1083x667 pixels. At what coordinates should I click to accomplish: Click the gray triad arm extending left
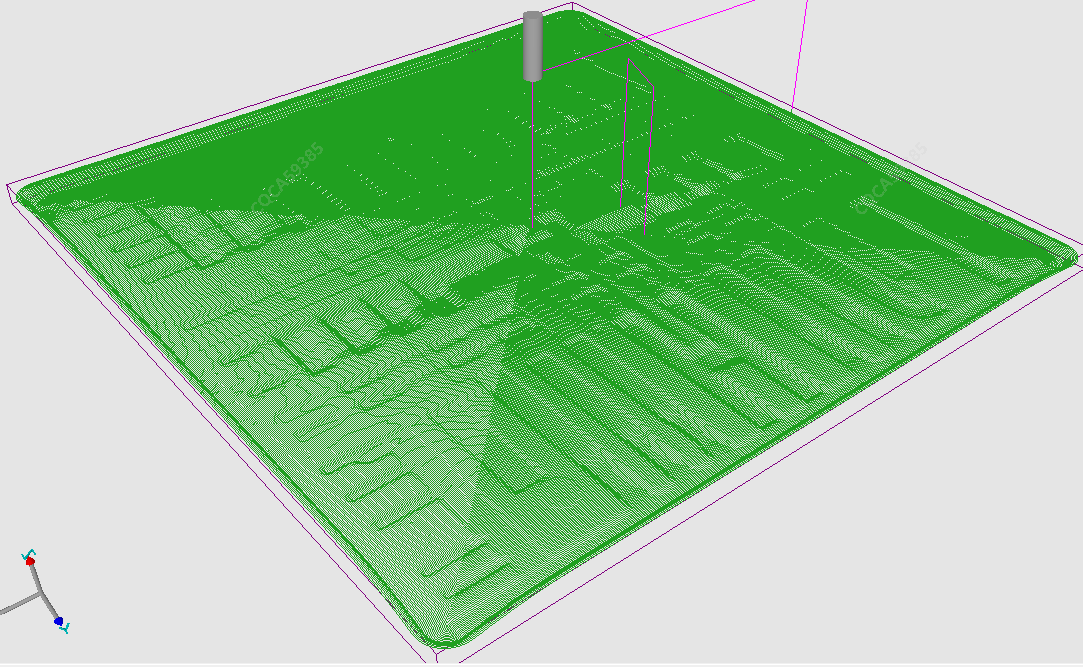click(17, 604)
